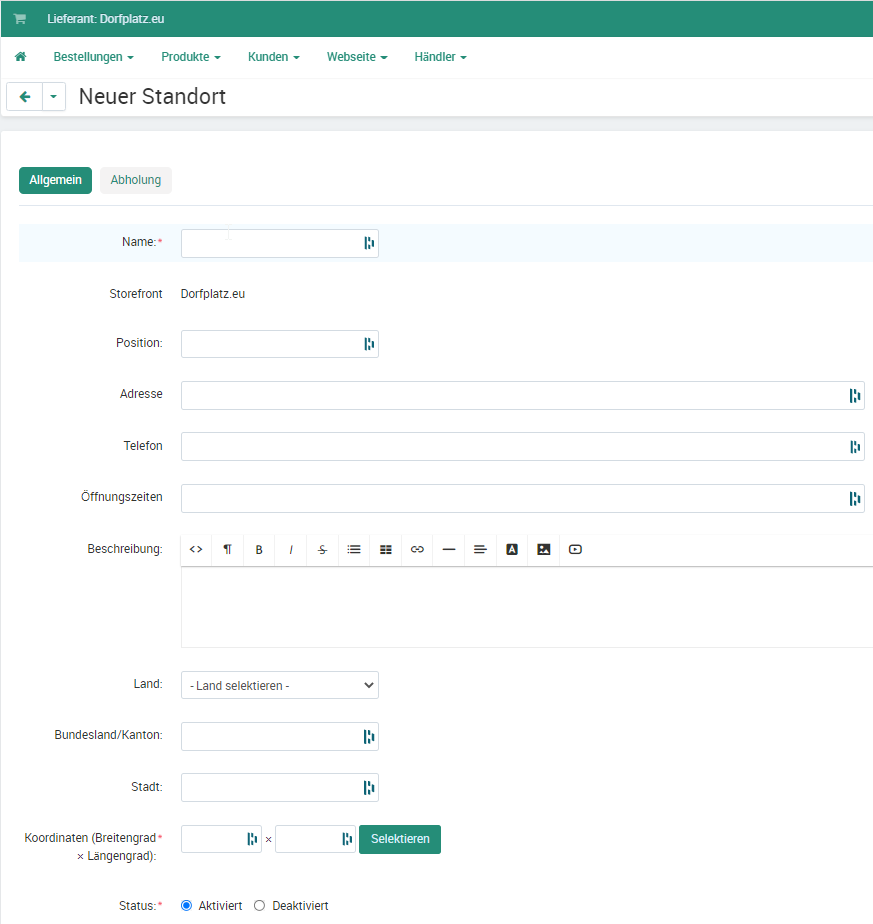
Task: Open the Händler menu
Action: tap(440, 57)
